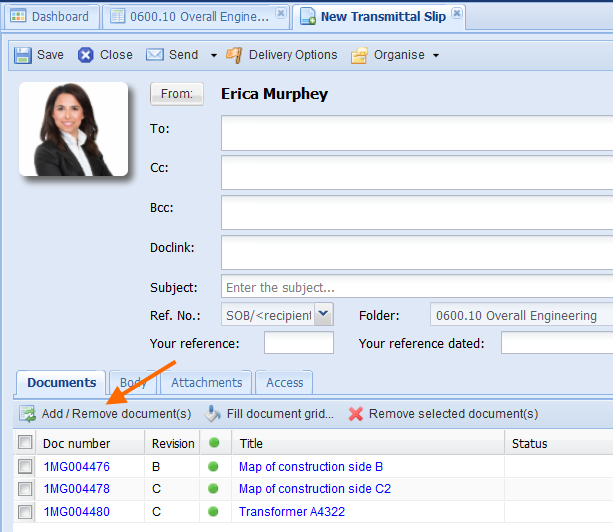Click the Save floppy disk icon
The width and height of the screenshot is (613, 532).
[23, 55]
